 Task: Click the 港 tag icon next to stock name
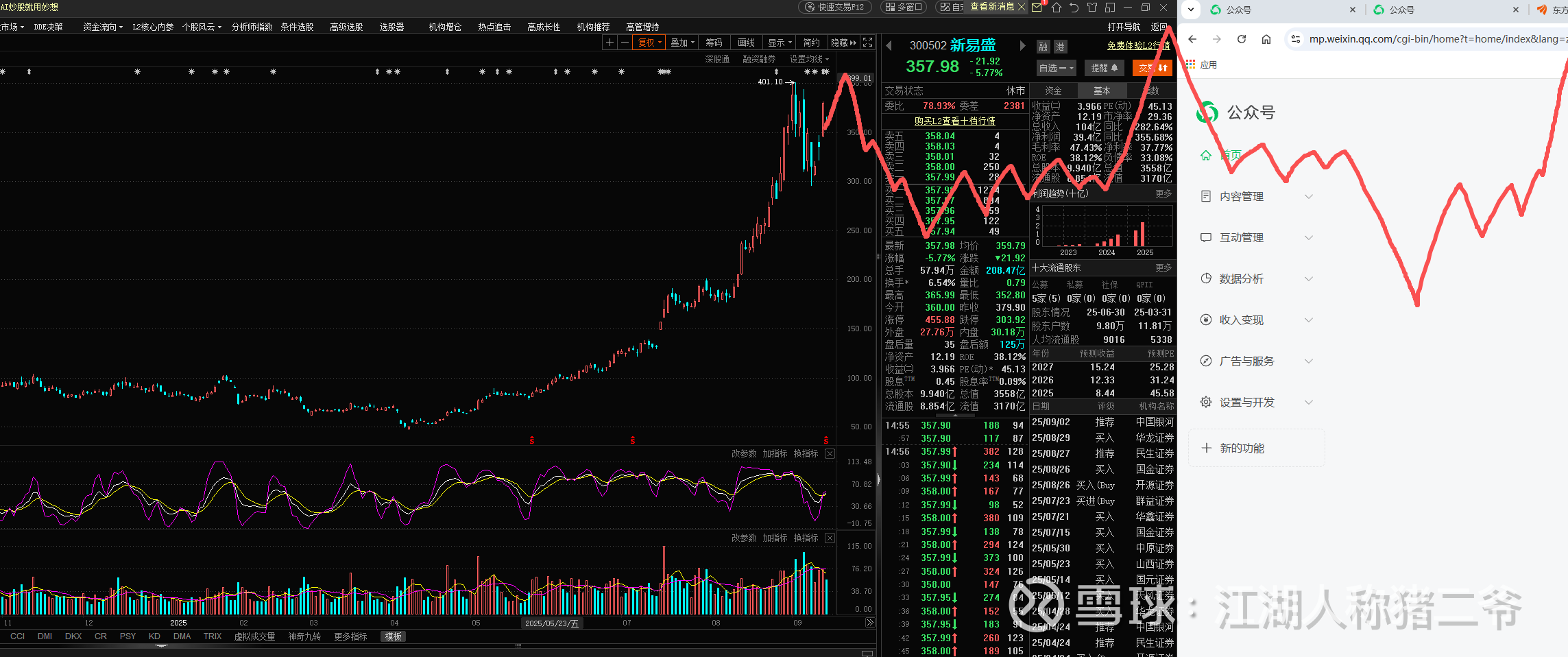point(1060,47)
